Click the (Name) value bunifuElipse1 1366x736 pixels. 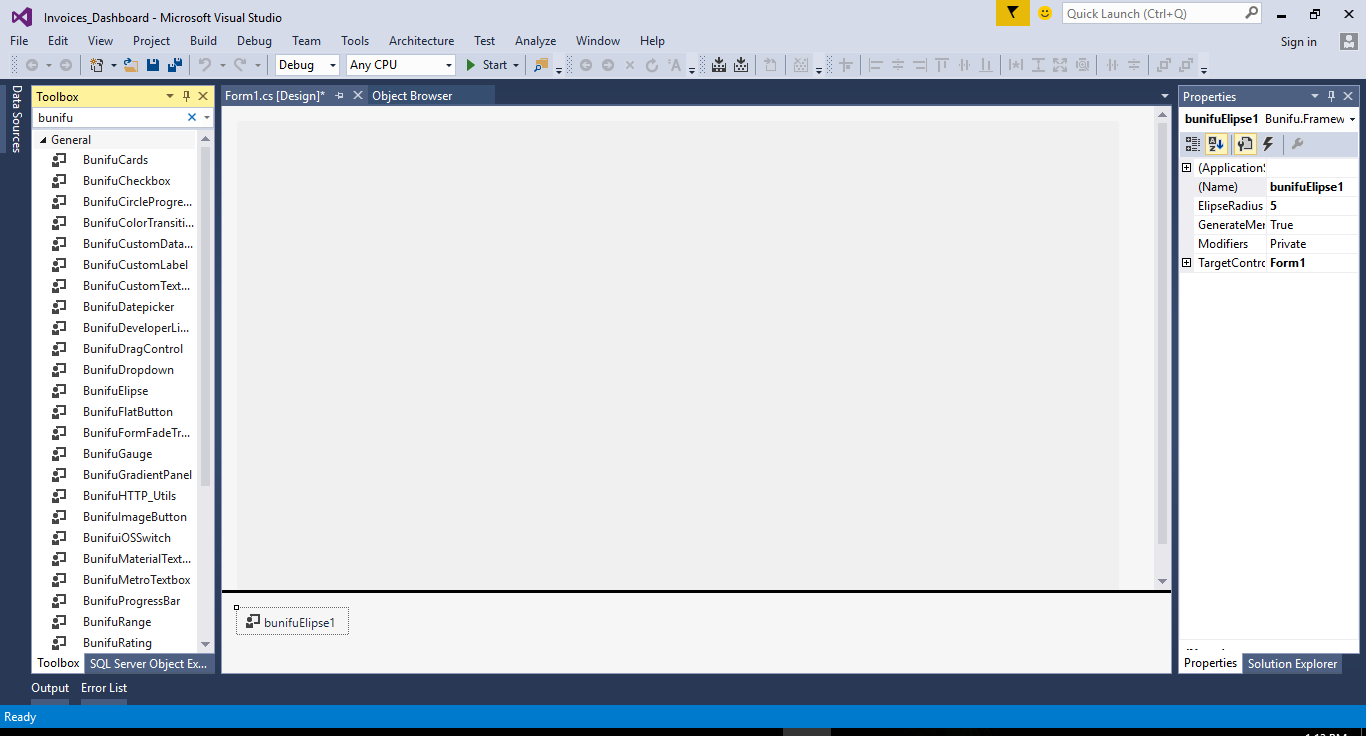click(x=1312, y=187)
